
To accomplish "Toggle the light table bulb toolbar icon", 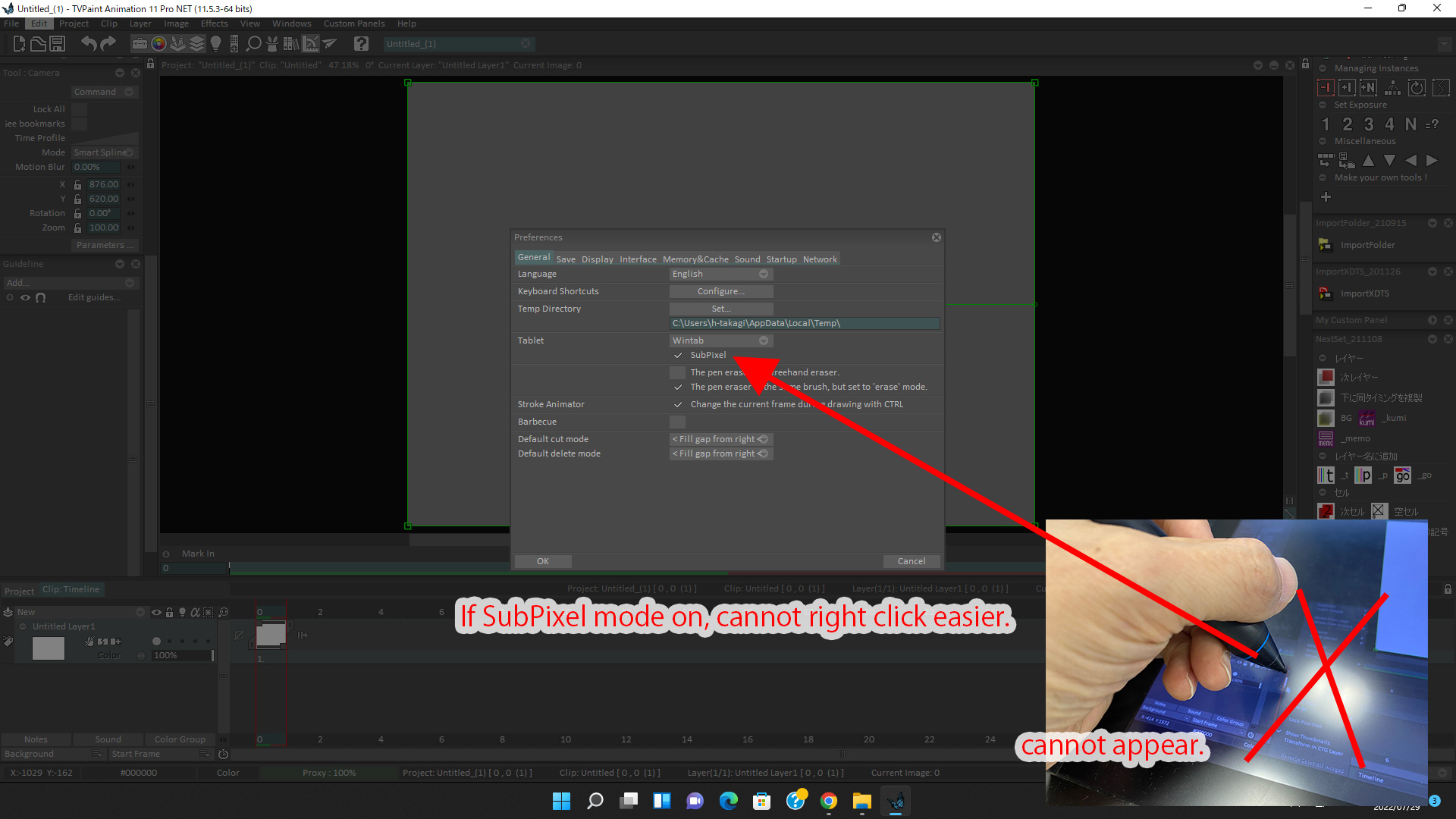I will point(215,44).
